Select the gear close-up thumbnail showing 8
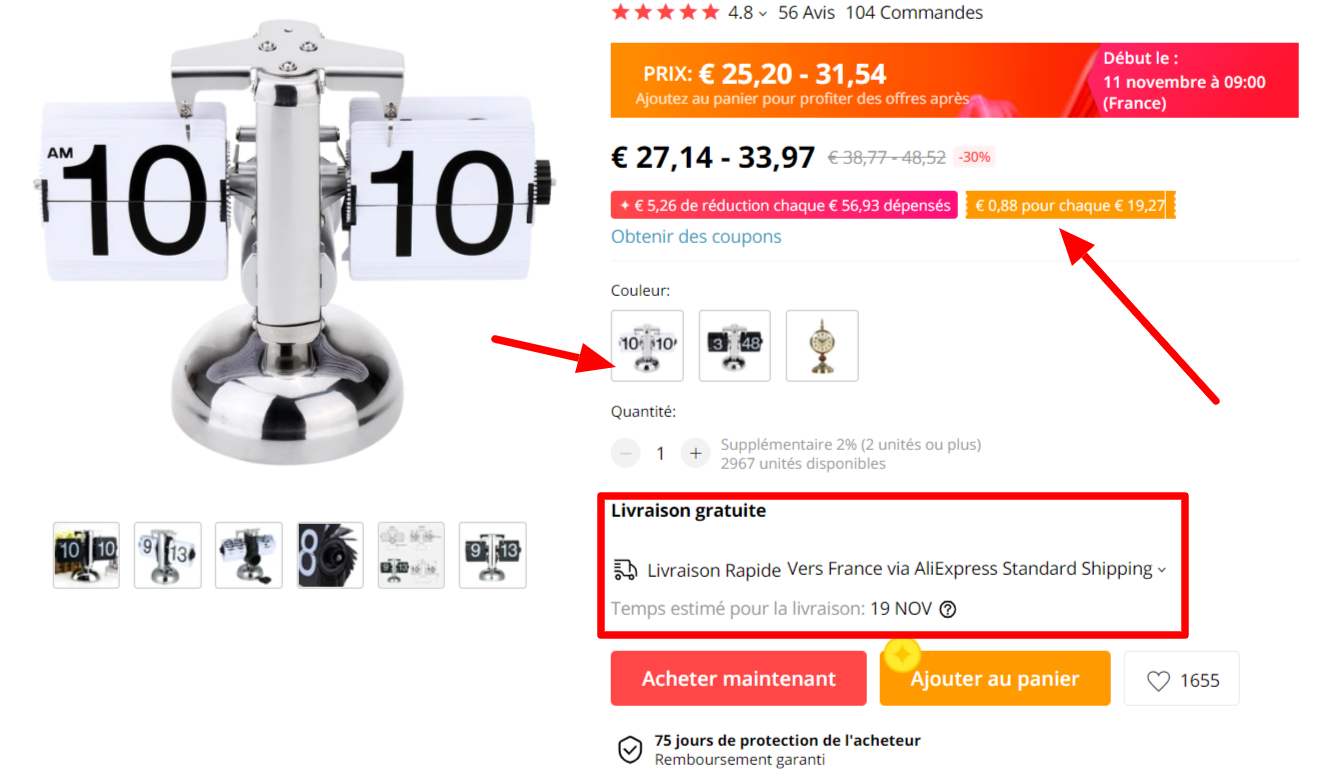 coord(330,555)
